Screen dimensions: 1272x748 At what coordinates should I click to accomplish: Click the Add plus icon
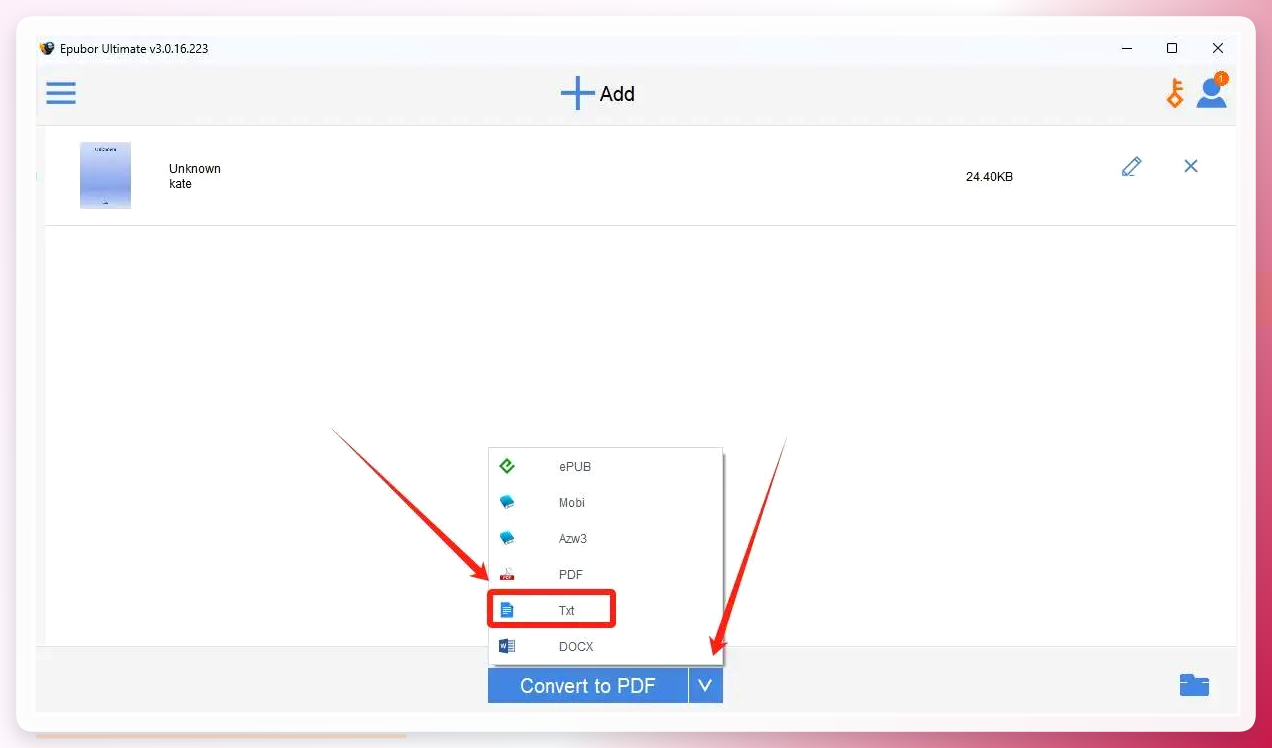coord(577,93)
